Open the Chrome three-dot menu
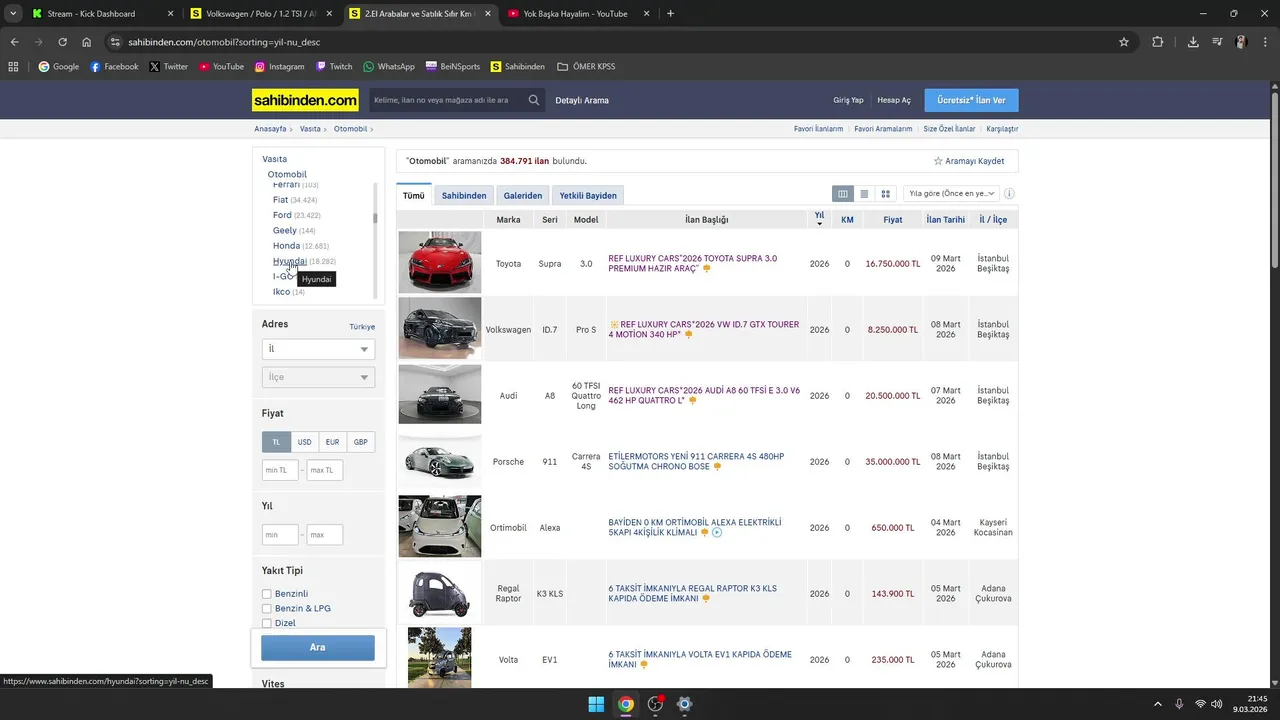Screen dimensions: 1280x720 1264,42
